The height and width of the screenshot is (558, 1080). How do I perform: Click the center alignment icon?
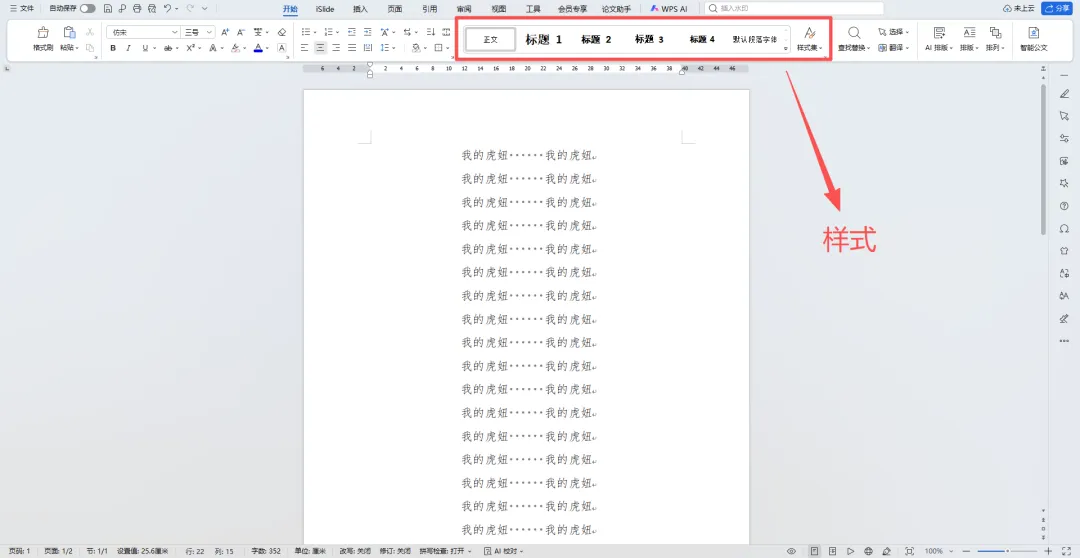tap(320, 48)
